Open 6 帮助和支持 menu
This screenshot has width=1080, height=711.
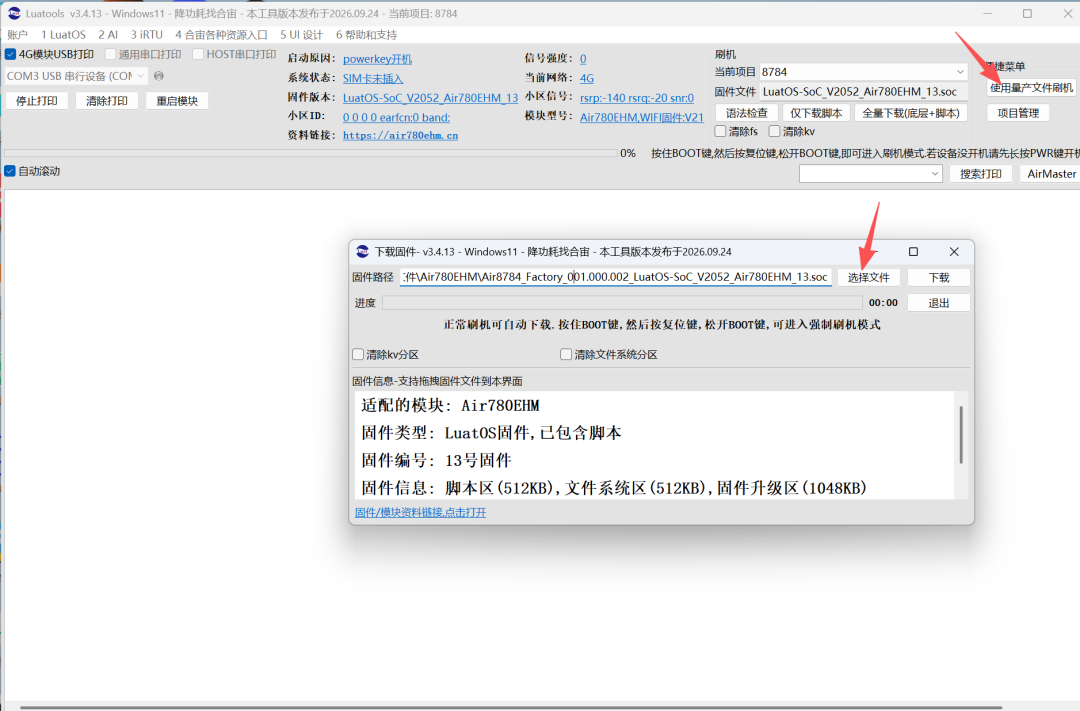(366, 34)
